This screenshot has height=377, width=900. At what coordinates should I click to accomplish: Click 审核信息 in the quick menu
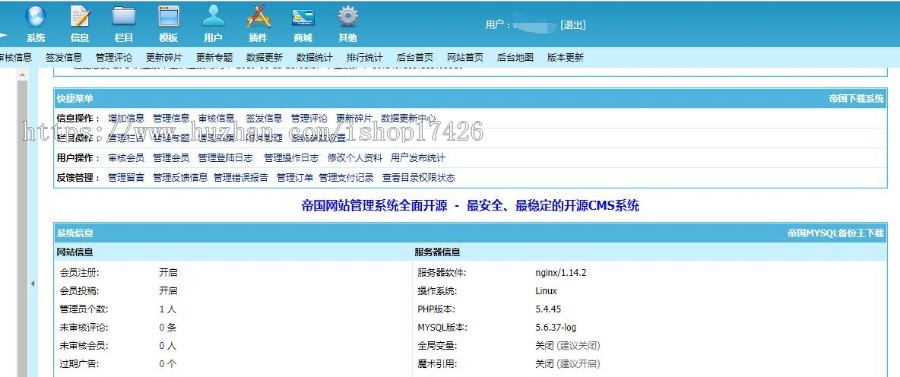216,118
